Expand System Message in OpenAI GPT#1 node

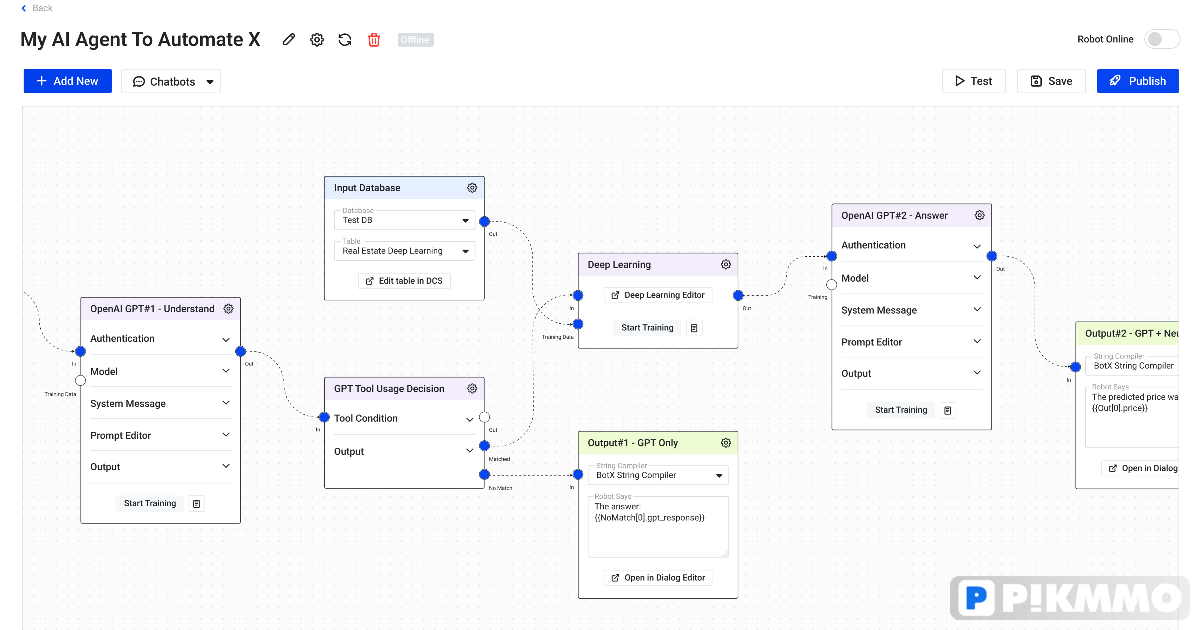160,404
